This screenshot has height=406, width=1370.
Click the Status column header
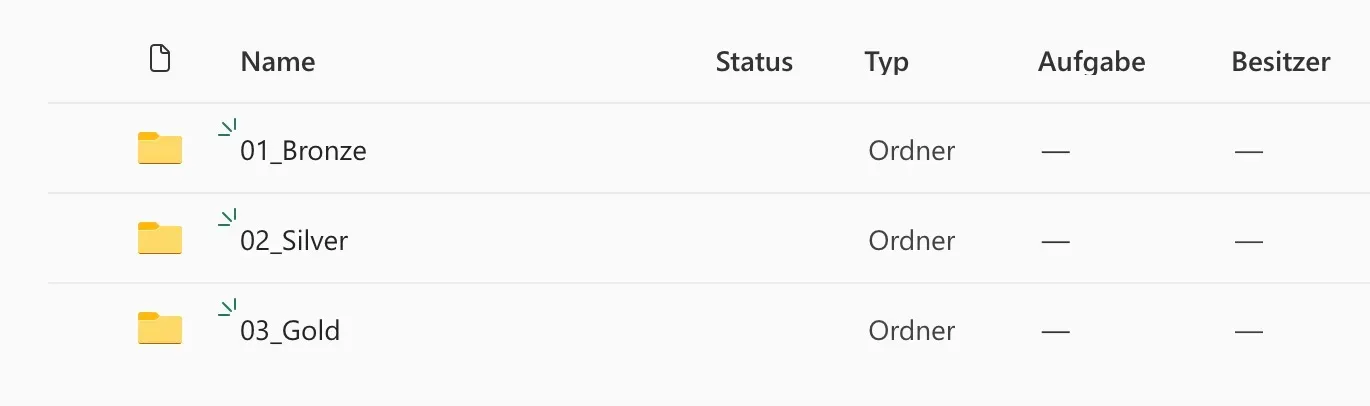pyautogui.click(x=754, y=62)
